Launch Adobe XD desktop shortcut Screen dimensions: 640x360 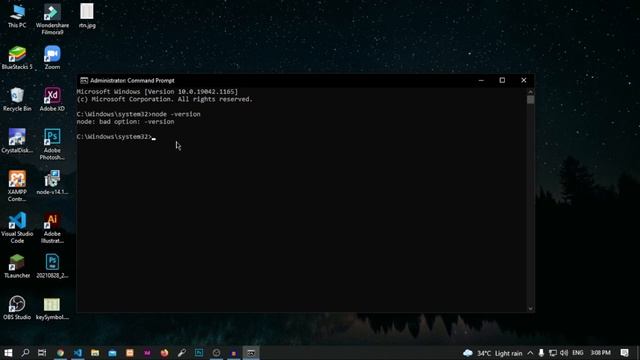coord(52,99)
